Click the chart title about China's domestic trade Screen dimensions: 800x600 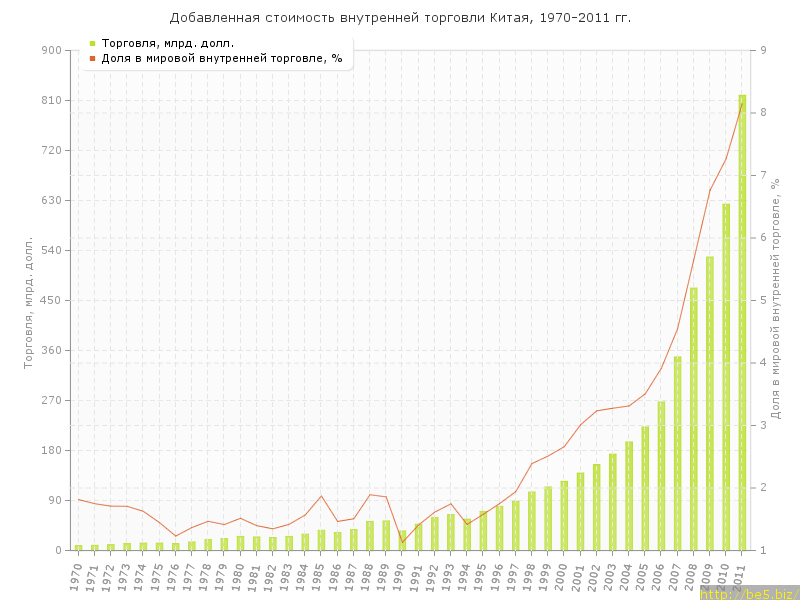(400, 18)
